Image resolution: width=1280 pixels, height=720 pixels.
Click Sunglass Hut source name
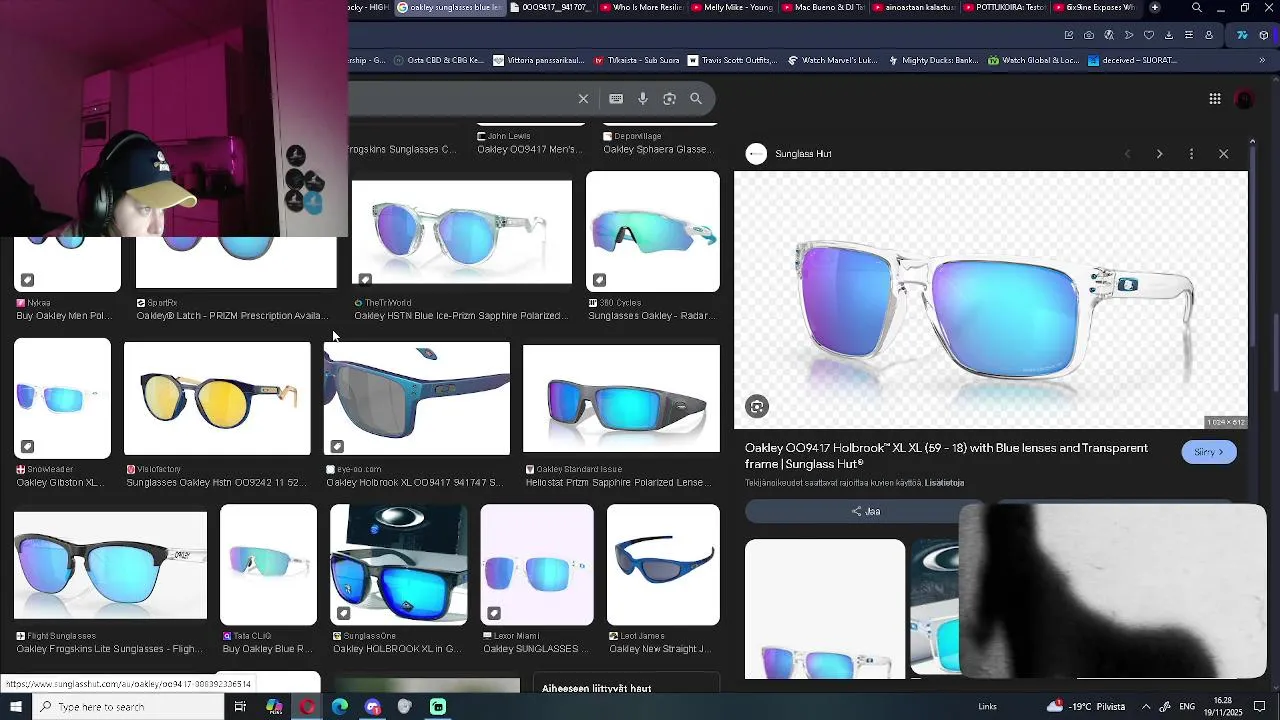point(803,154)
